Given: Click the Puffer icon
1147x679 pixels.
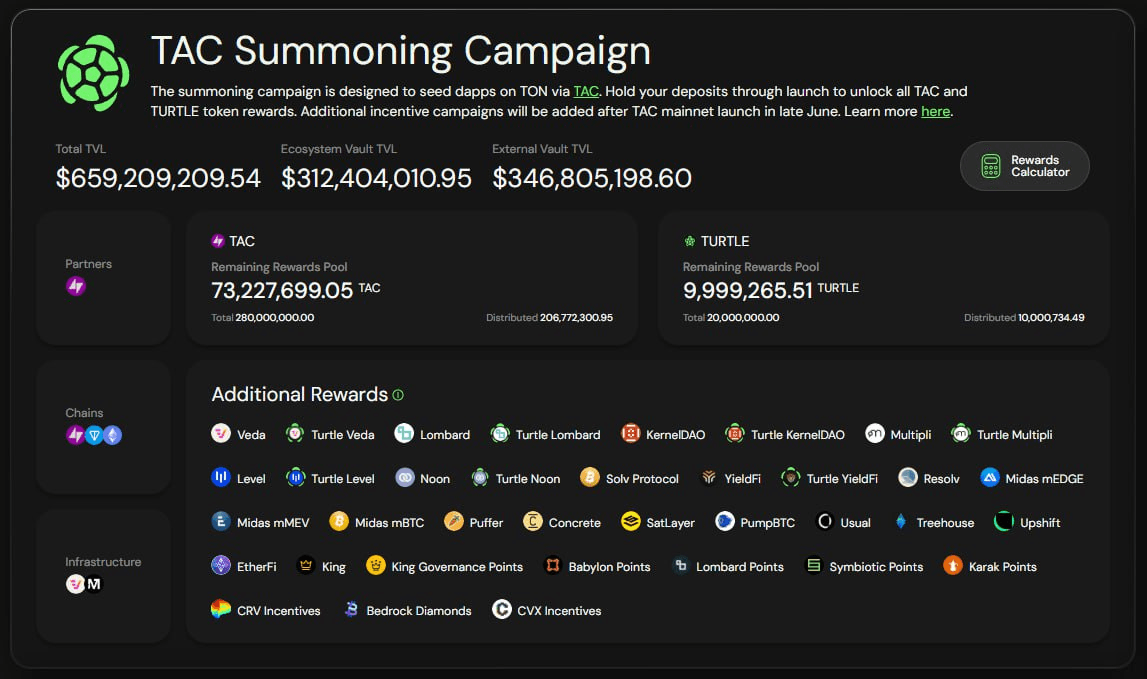Looking at the screenshot, I should (454, 522).
